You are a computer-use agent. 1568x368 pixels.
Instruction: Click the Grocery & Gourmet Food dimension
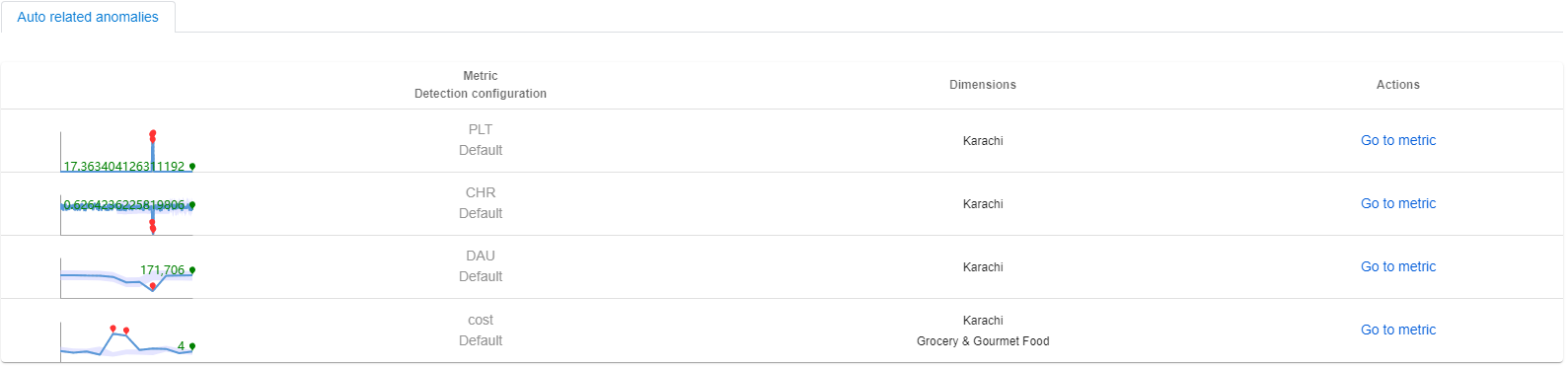(983, 341)
